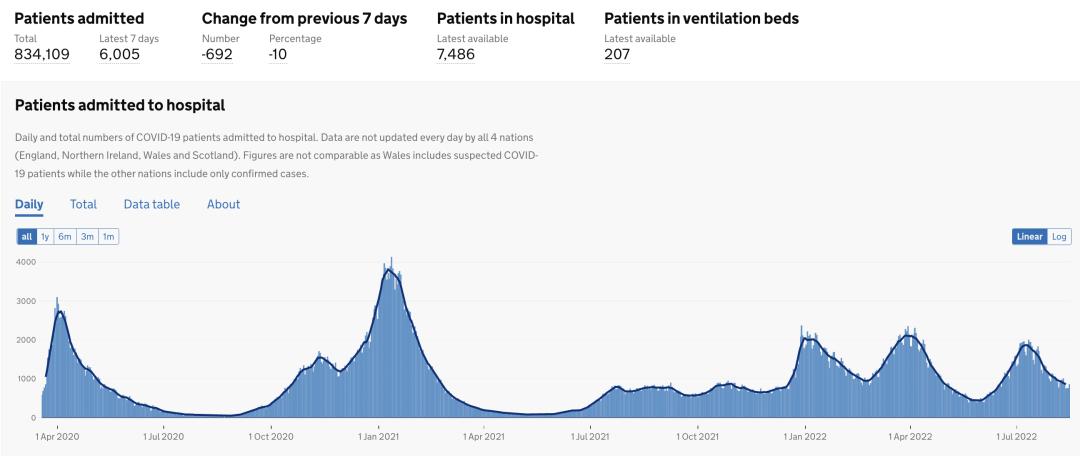Image resolution: width=1080 pixels, height=456 pixels.
Task: Click the July 2022 peak on the chart
Action: point(1026,345)
